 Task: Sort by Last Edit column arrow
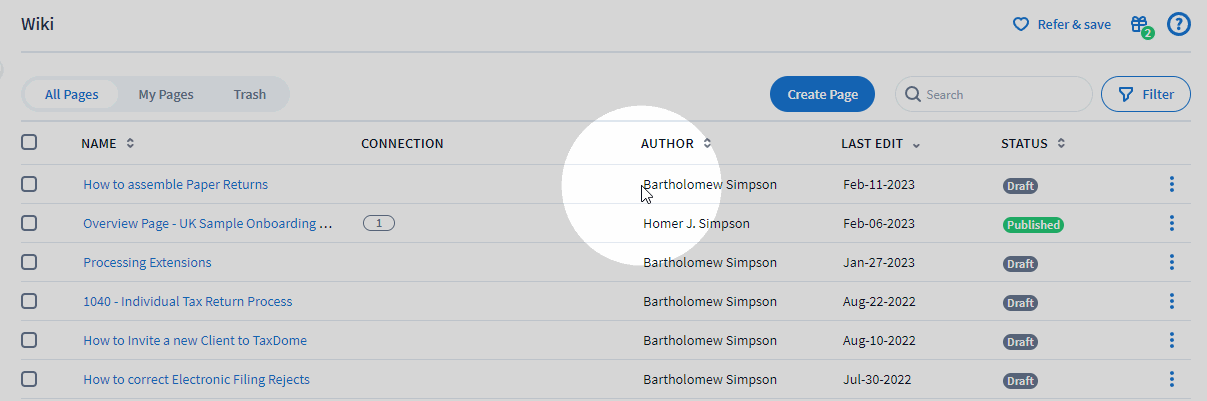916,145
